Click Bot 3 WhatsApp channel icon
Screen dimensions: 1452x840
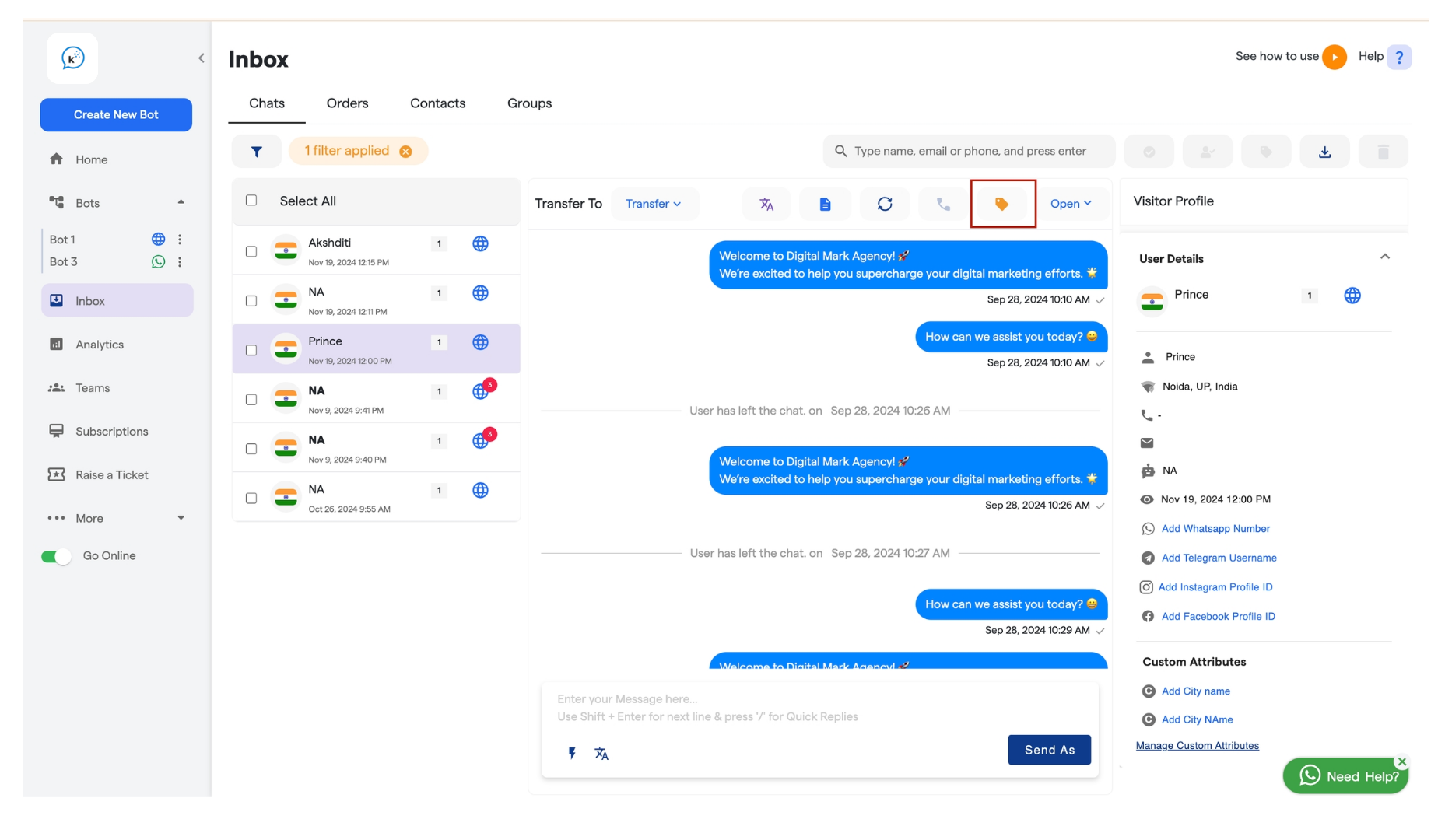(159, 262)
